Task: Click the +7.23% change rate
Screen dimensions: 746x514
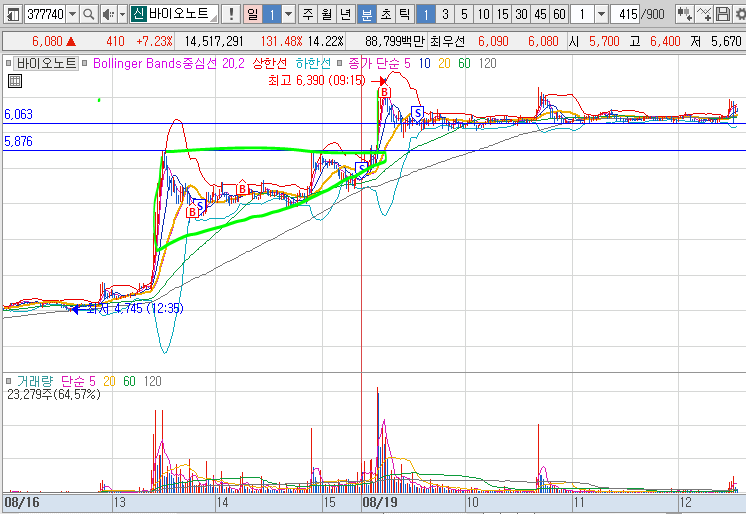Action: coord(154,41)
